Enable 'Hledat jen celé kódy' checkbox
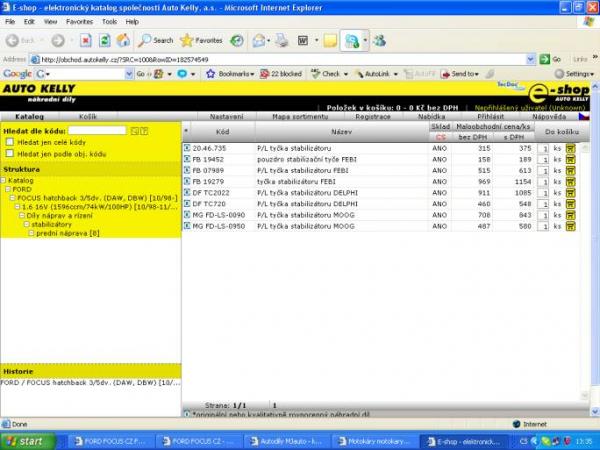 click(9, 143)
